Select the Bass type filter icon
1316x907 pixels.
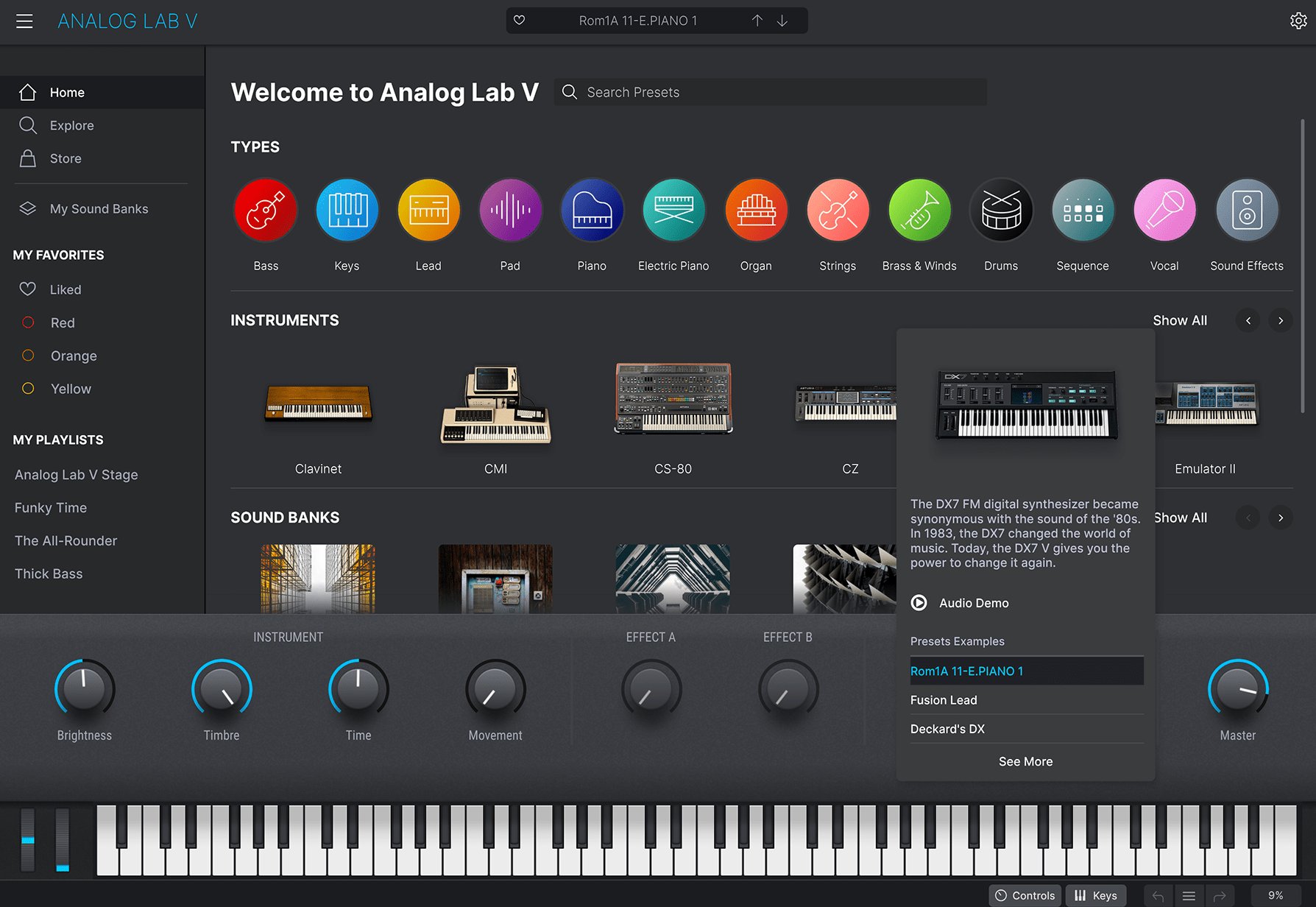pyautogui.click(x=265, y=209)
